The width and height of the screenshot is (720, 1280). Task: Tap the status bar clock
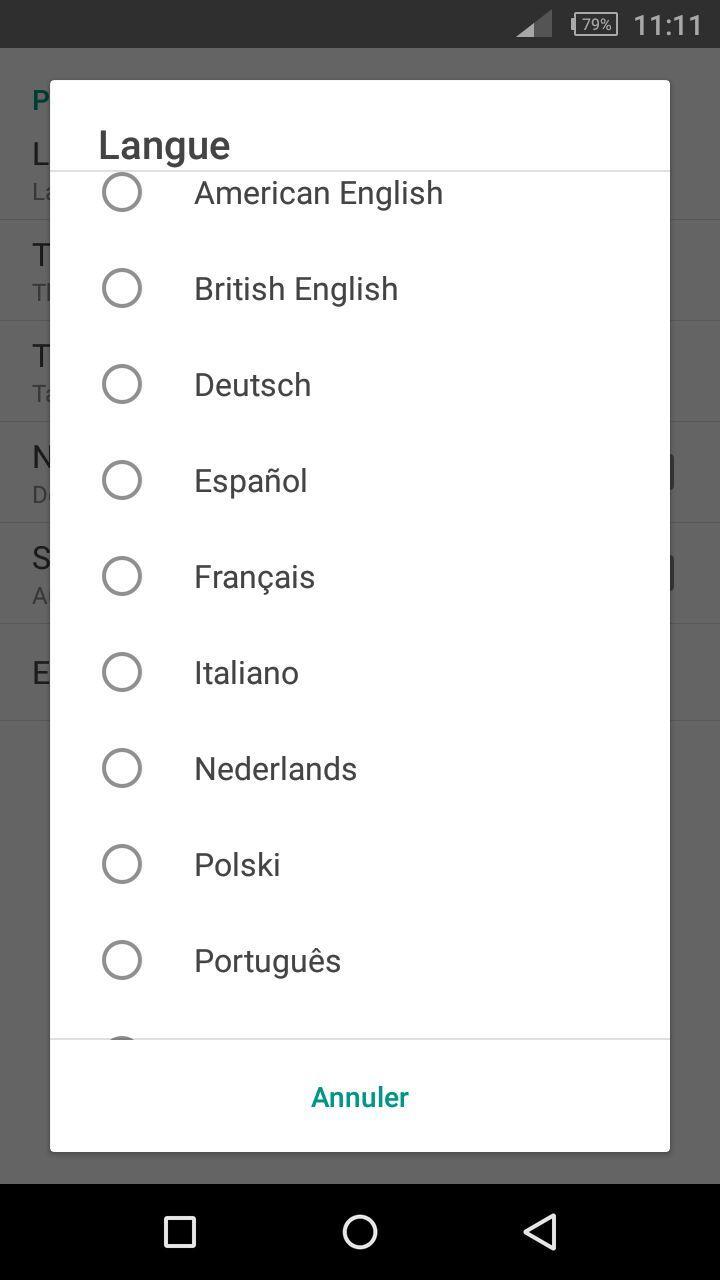pos(668,24)
